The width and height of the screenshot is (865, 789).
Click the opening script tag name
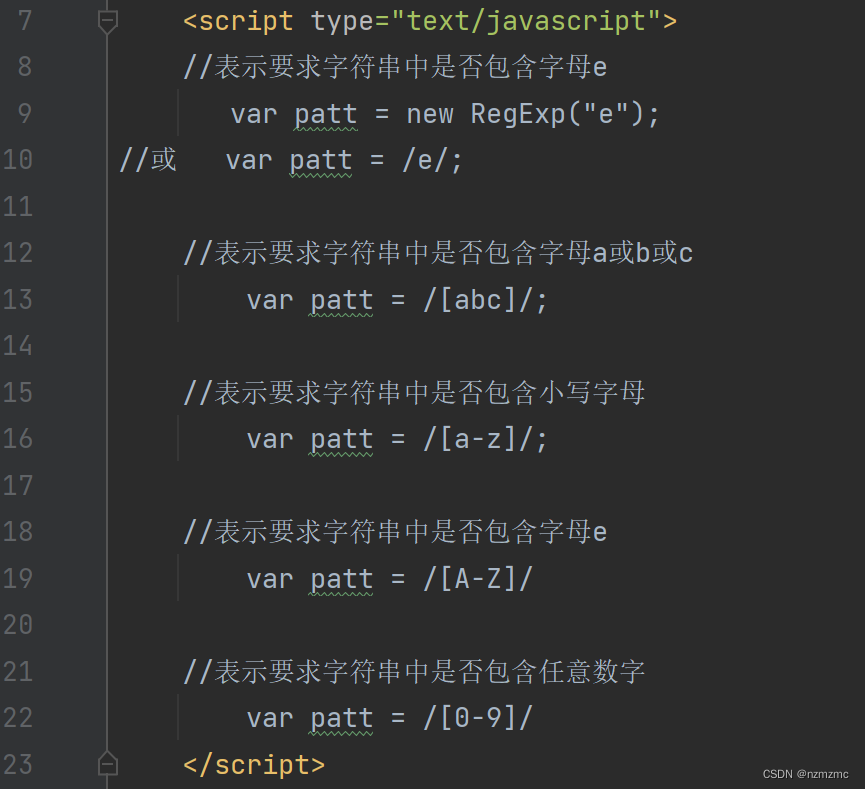coord(246,22)
